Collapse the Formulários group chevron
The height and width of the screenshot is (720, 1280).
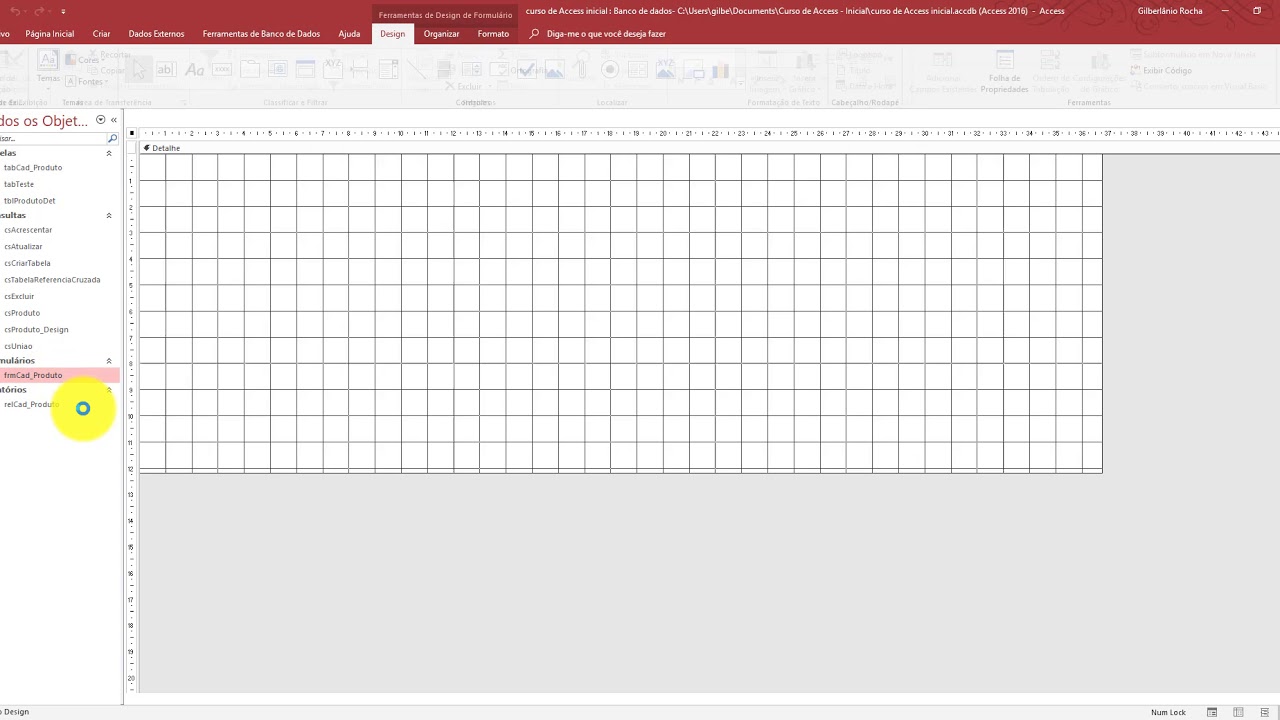click(109, 361)
